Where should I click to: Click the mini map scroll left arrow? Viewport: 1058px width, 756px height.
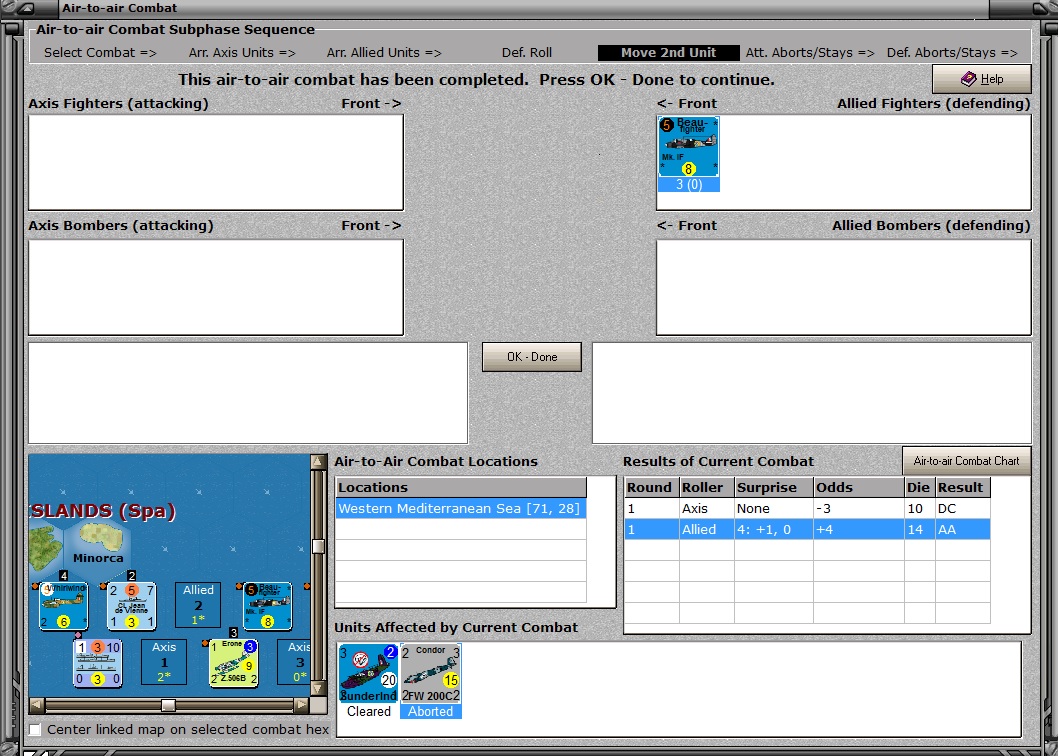(37, 705)
